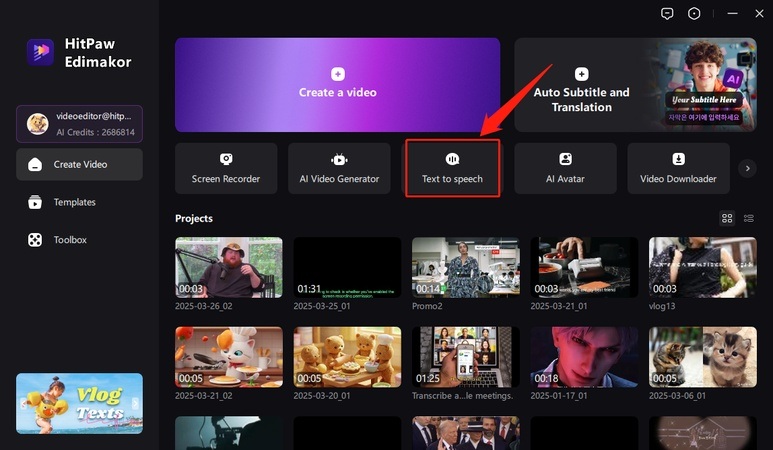Image resolution: width=773 pixels, height=450 pixels.
Task: Select Create Video in the sidebar
Action: tap(79, 164)
